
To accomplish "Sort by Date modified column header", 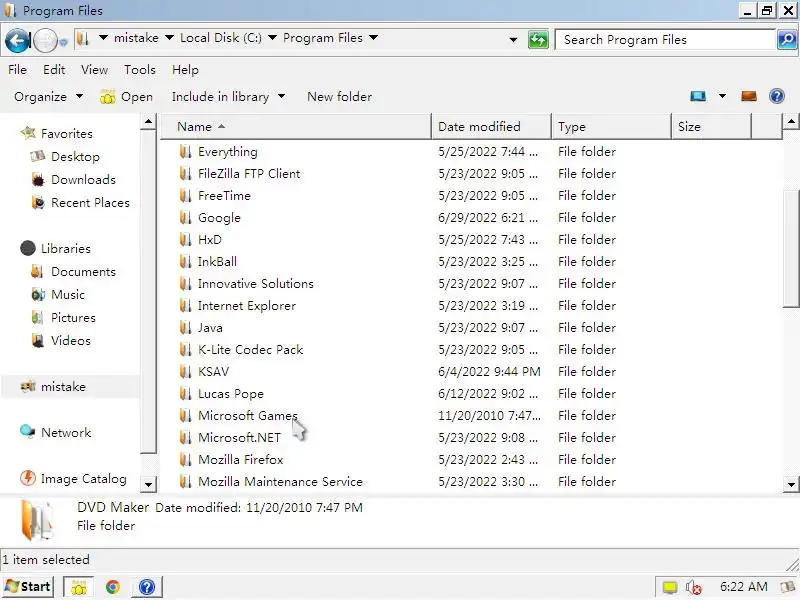I will click(x=492, y=127).
